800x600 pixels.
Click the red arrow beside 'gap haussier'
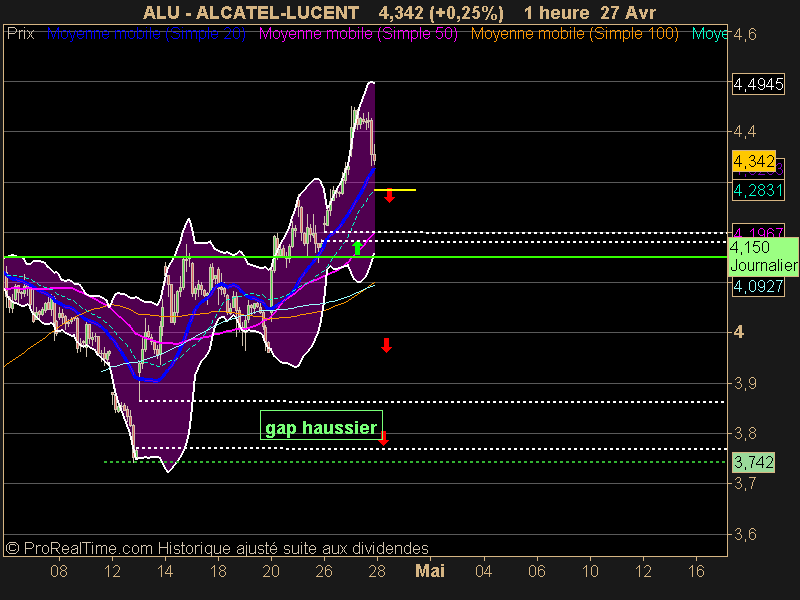(x=384, y=438)
